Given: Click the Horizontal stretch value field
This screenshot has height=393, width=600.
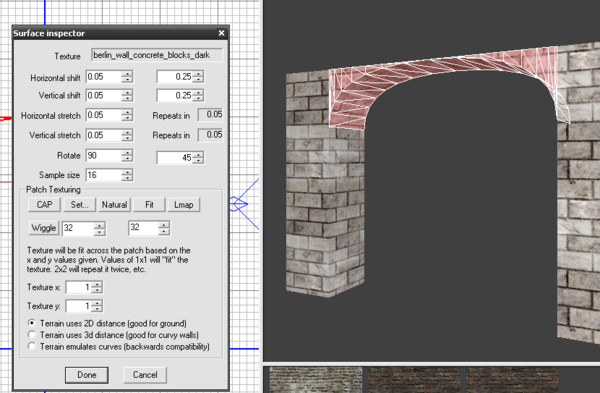Looking at the screenshot, I should (x=104, y=115).
